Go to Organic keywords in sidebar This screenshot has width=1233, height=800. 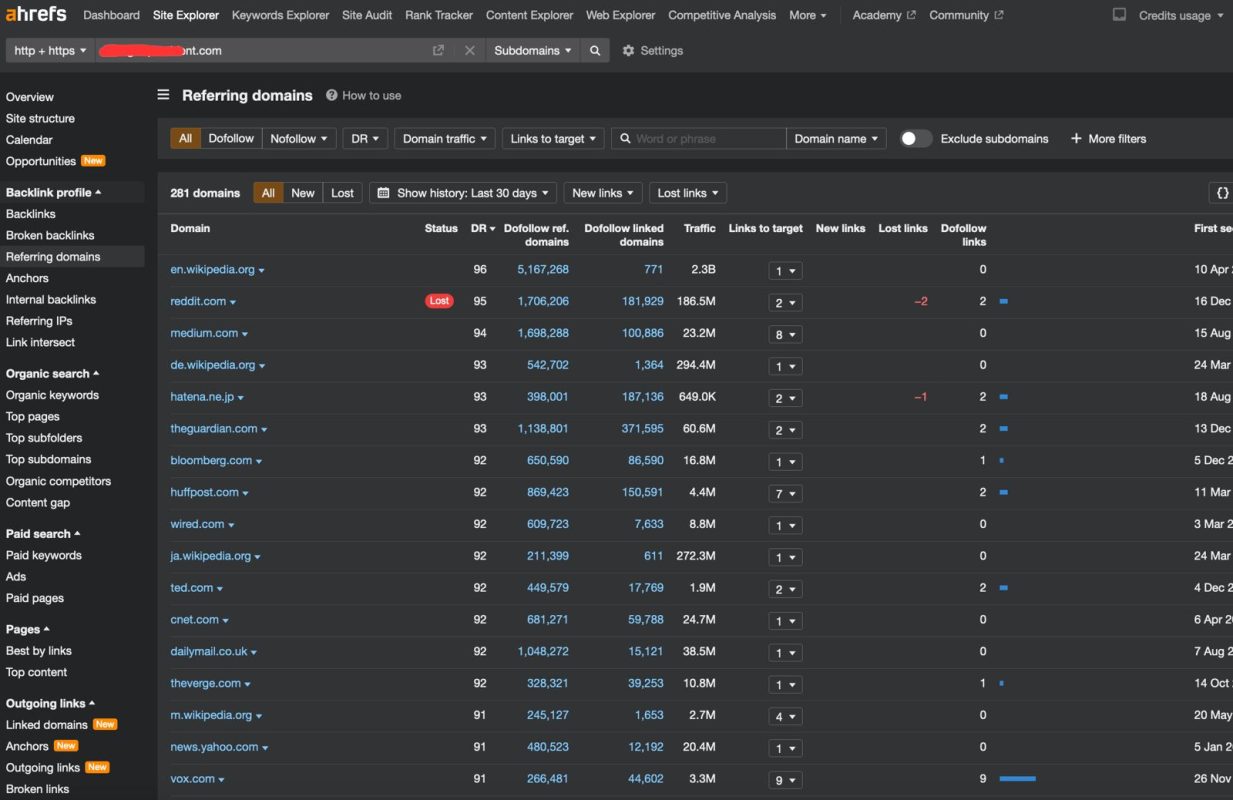52,395
